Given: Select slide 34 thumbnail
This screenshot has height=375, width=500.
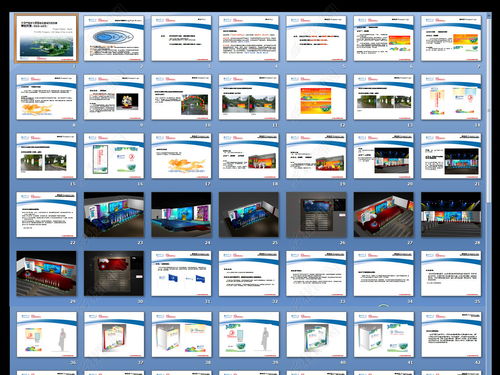Looking at the screenshot, I should pos(383,273).
